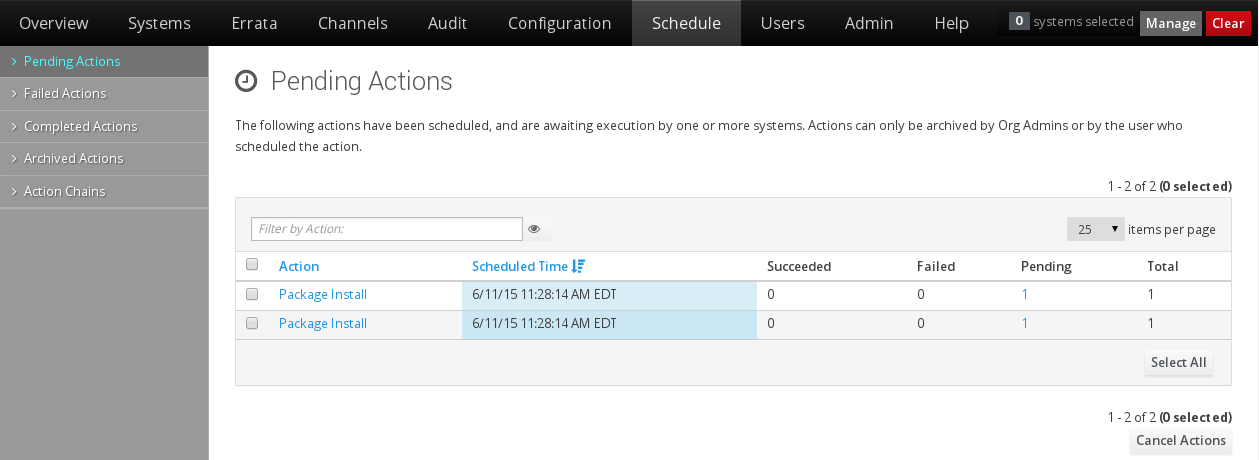Expand Failed Actions in the sidebar

pos(65,93)
